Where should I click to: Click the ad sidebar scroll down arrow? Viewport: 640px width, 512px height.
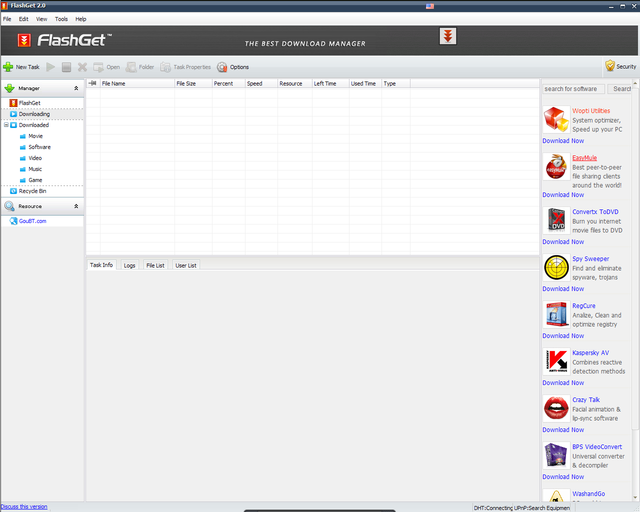tap(635, 497)
